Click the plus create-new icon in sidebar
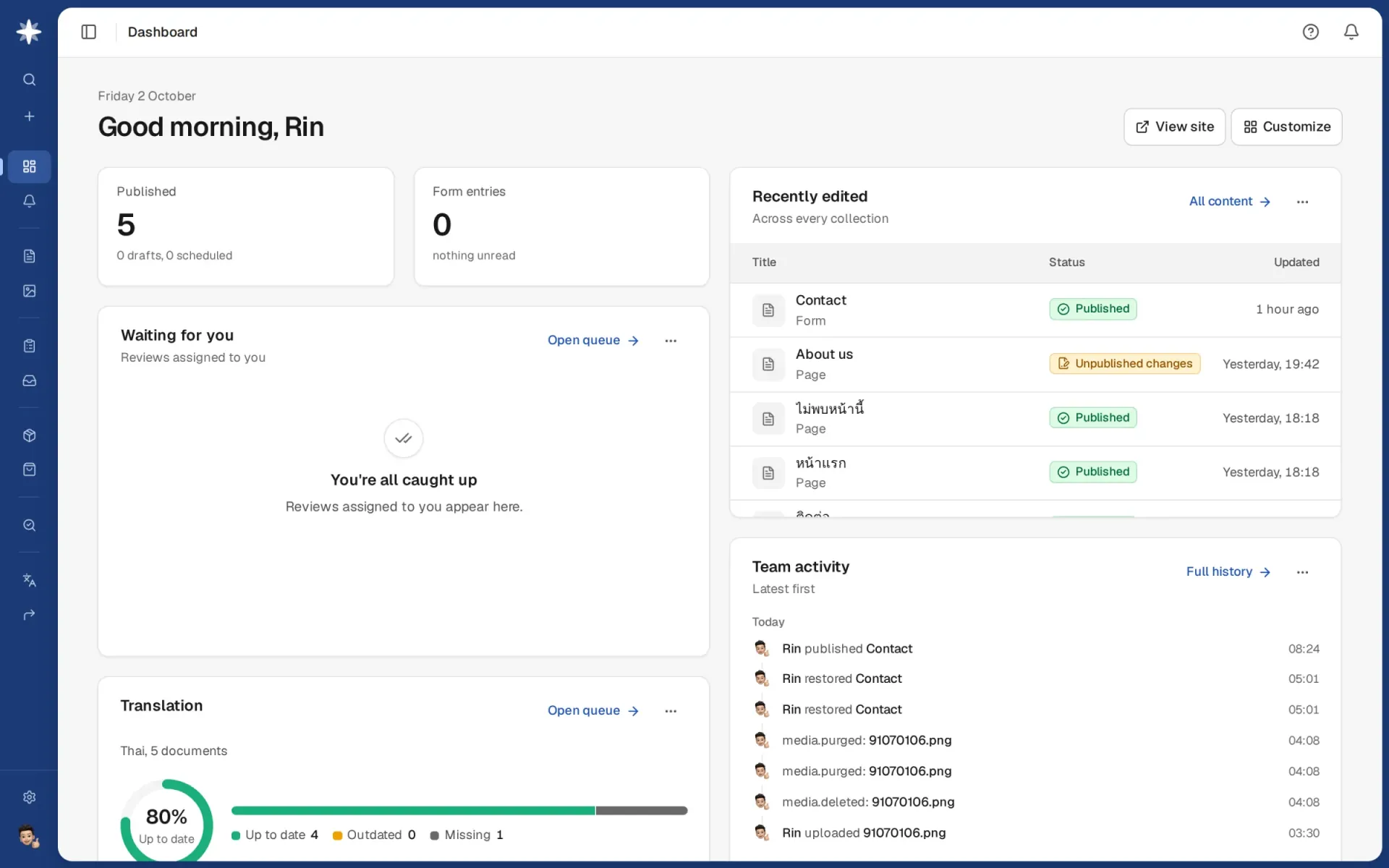 coord(29,116)
